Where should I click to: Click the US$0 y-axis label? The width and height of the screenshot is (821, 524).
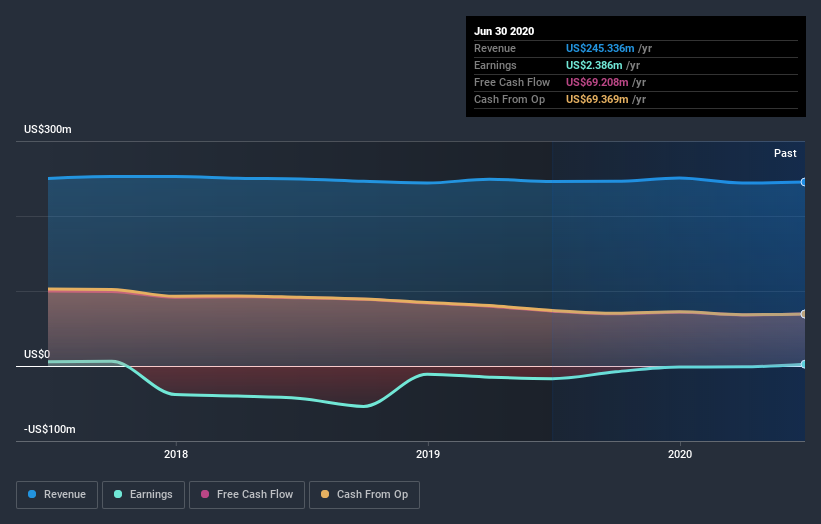click(x=37, y=354)
